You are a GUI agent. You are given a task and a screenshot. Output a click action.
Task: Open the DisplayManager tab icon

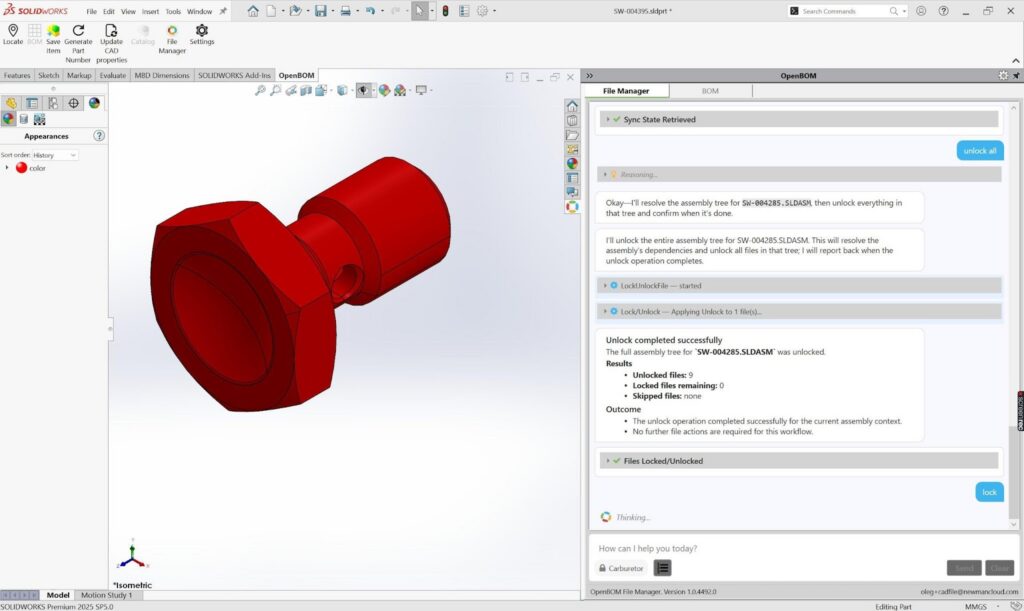94,103
